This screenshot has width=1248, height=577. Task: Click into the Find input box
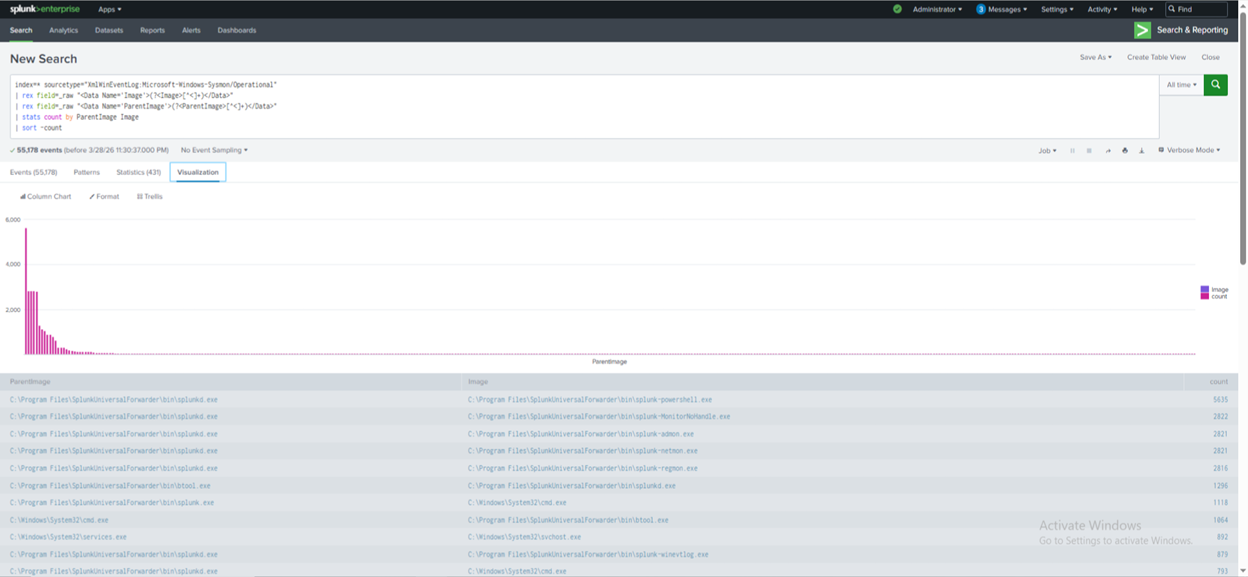(x=1196, y=9)
